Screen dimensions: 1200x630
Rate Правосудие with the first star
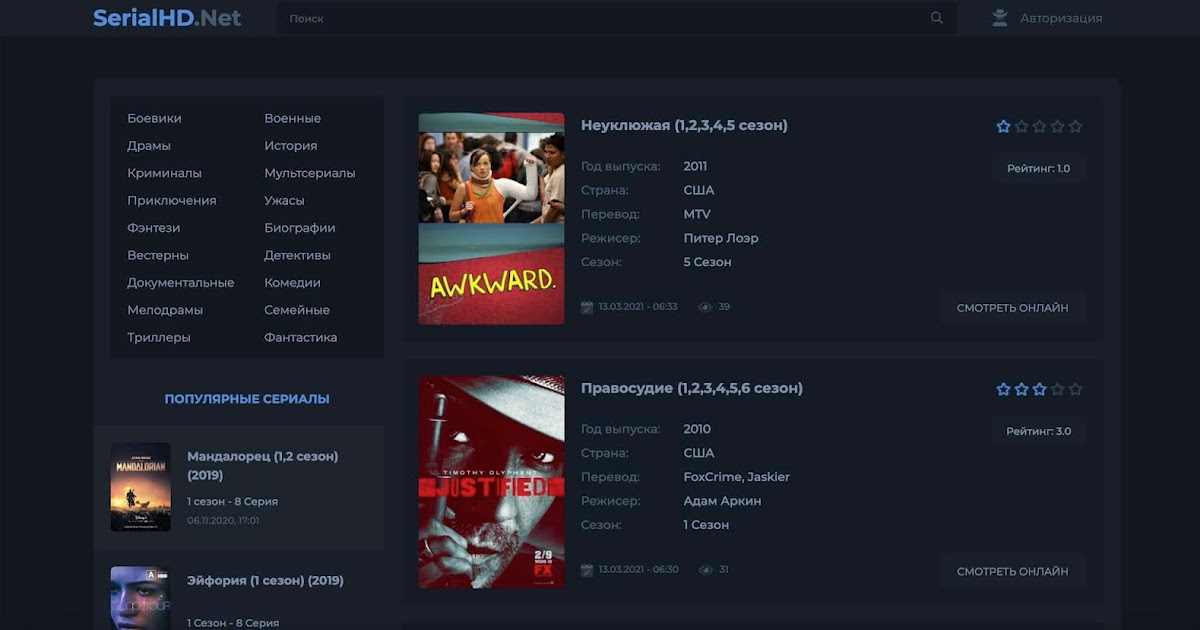(1003, 390)
